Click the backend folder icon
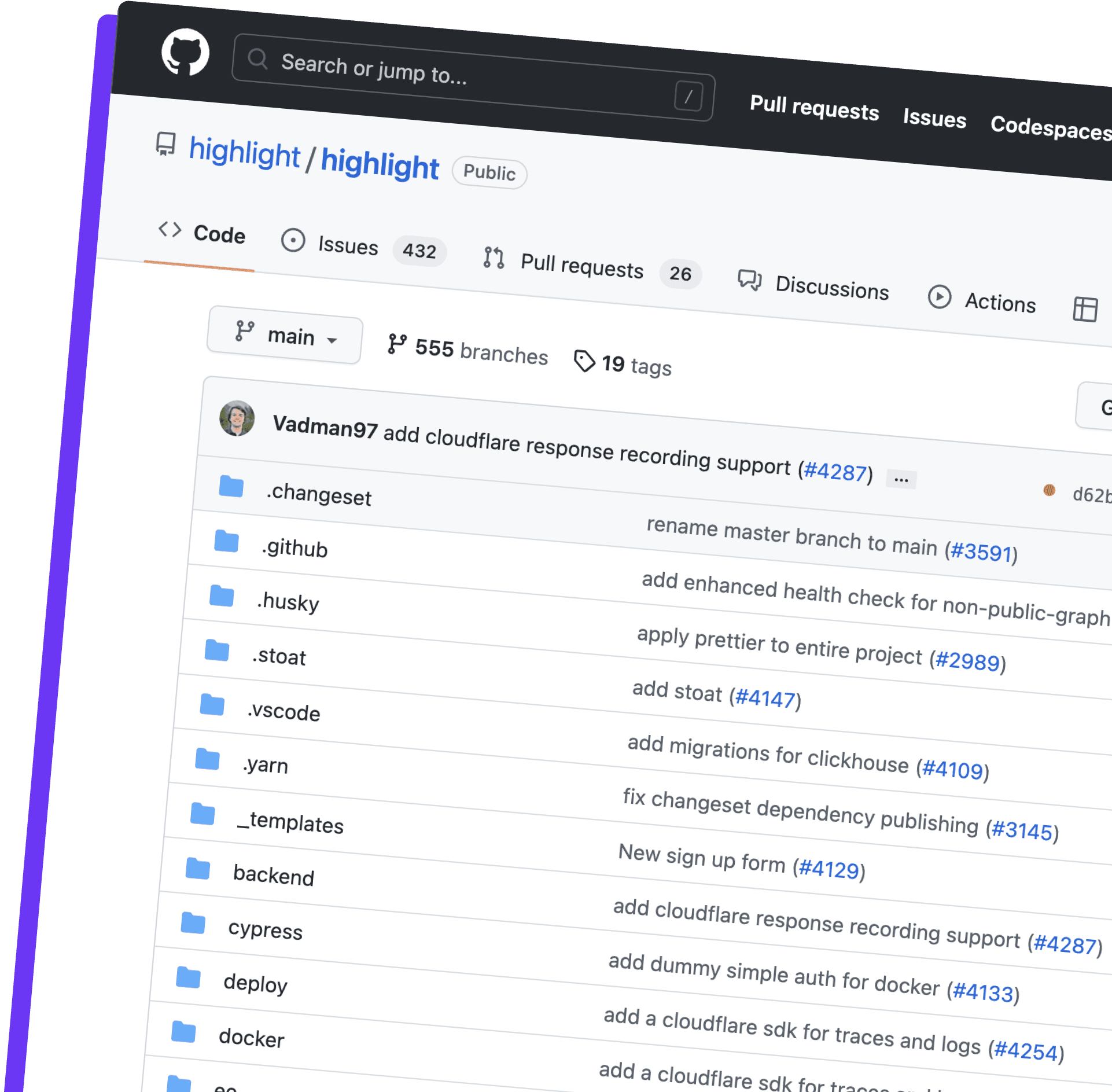 point(198,869)
